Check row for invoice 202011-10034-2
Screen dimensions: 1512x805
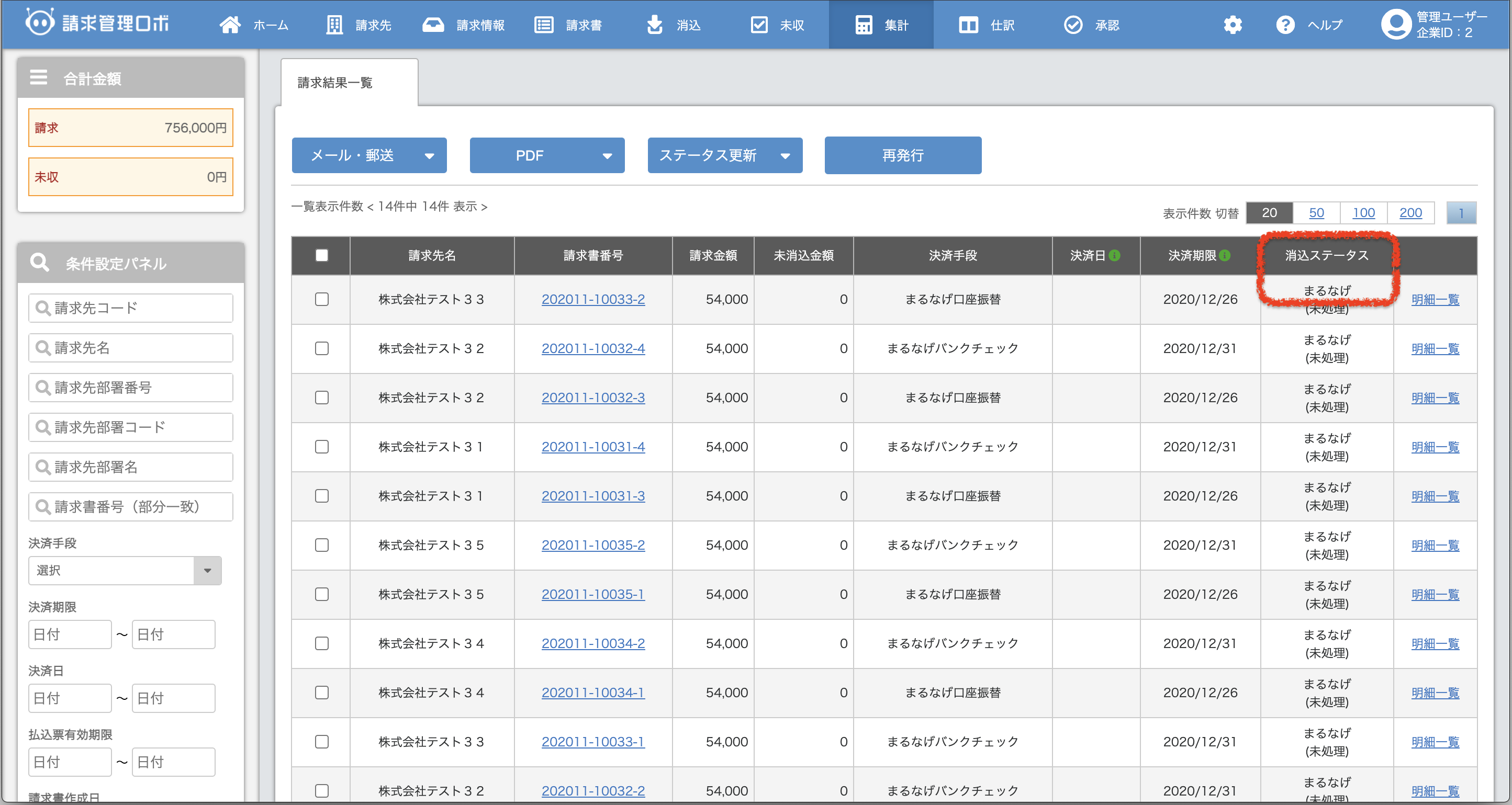[322, 644]
